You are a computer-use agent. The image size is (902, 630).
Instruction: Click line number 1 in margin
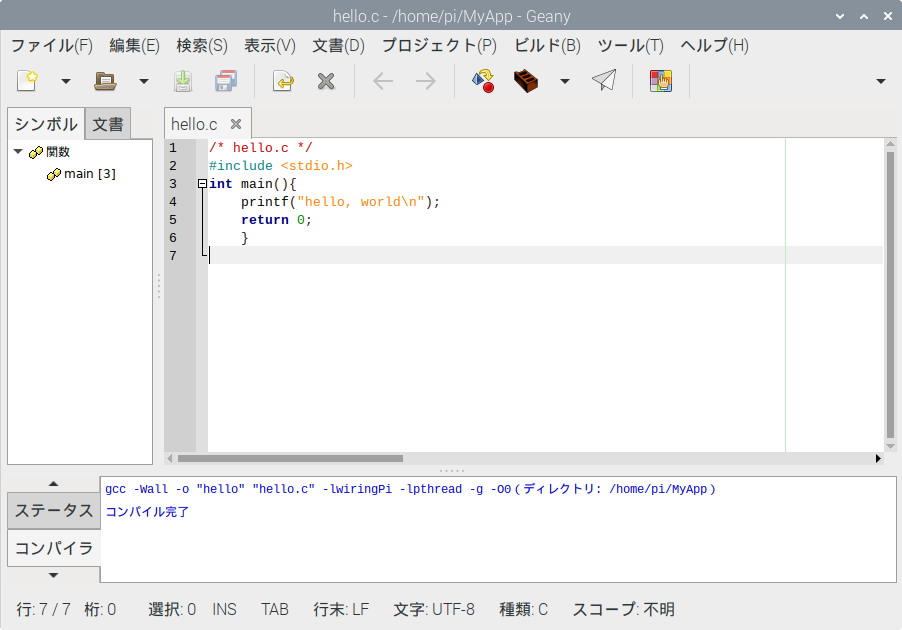173,148
